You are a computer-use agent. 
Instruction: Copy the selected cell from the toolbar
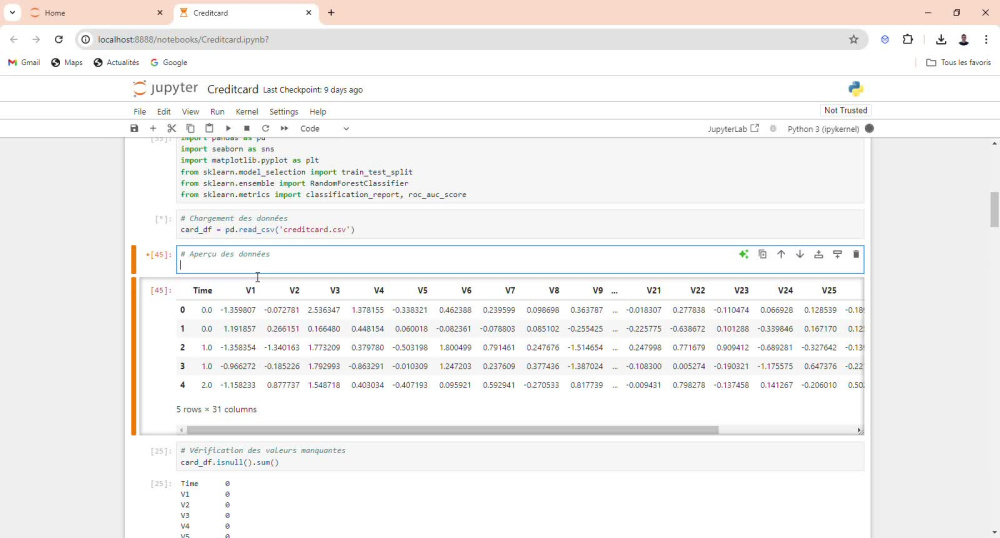tap(190, 129)
